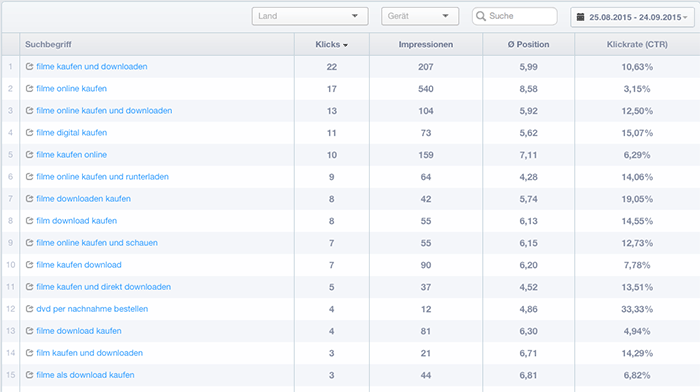The image size is (700, 392).
Task: Click external icon next to 'filme digital kaufen'
Action: coord(29,133)
